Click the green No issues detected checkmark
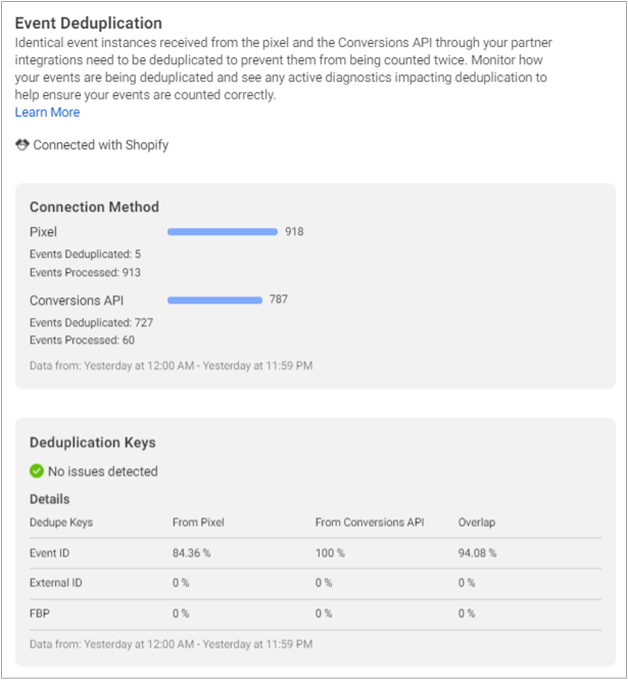The width and height of the screenshot is (628, 680). click(37, 471)
